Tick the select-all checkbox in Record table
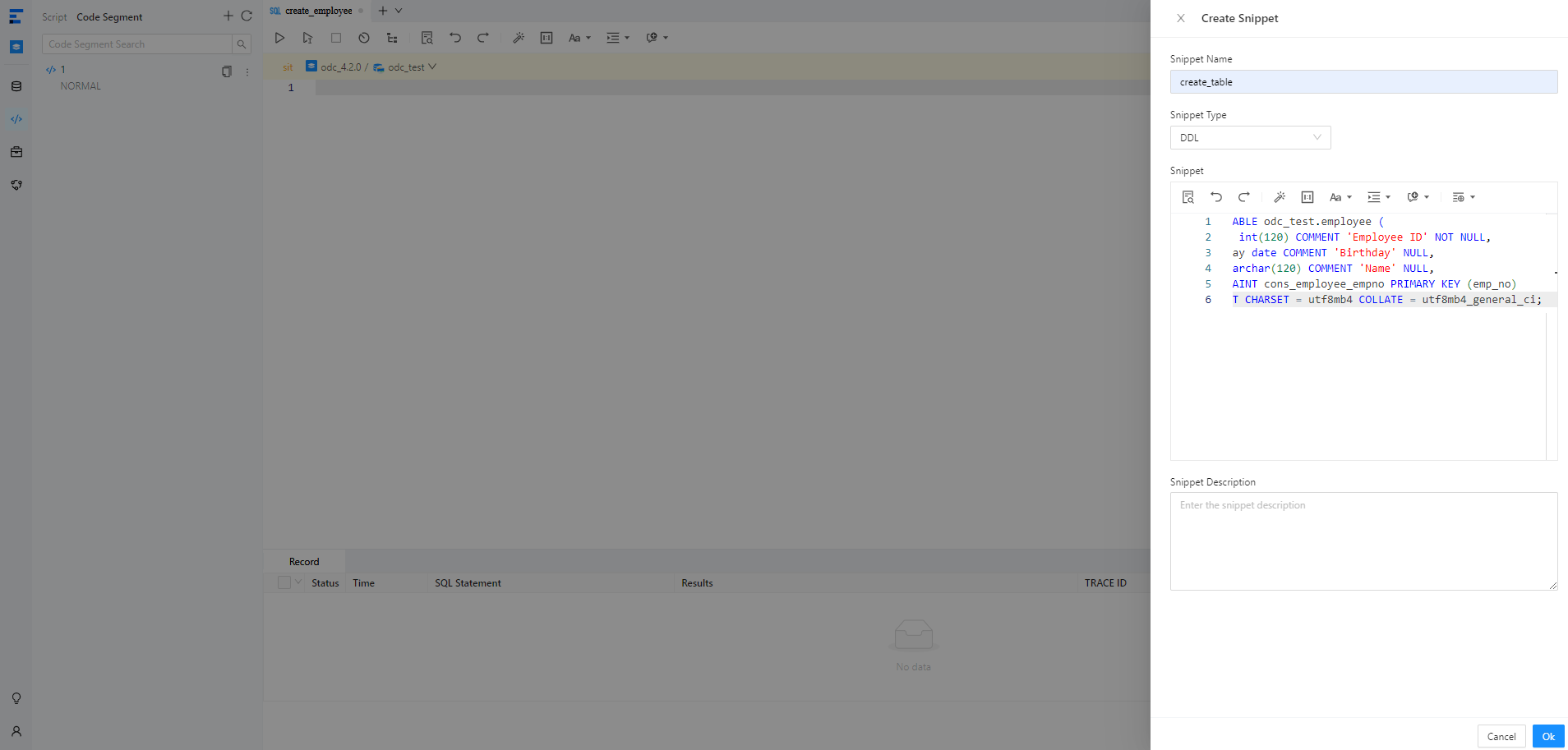Screen dimensions: 1568x750 coord(284,582)
